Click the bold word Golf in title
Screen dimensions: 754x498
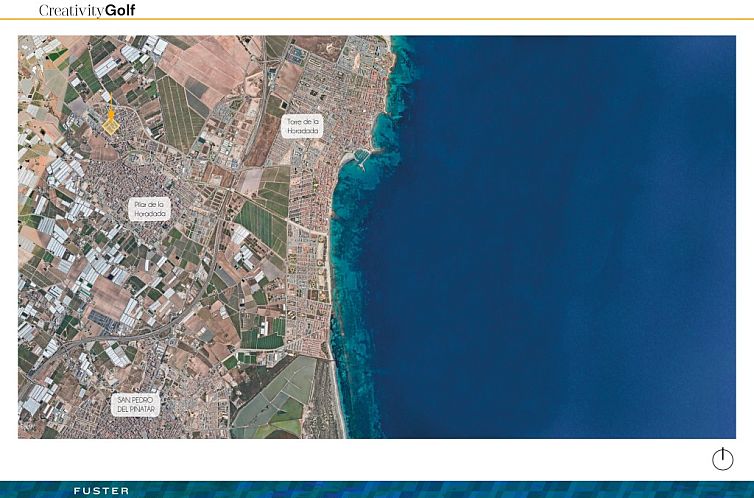click(120, 10)
